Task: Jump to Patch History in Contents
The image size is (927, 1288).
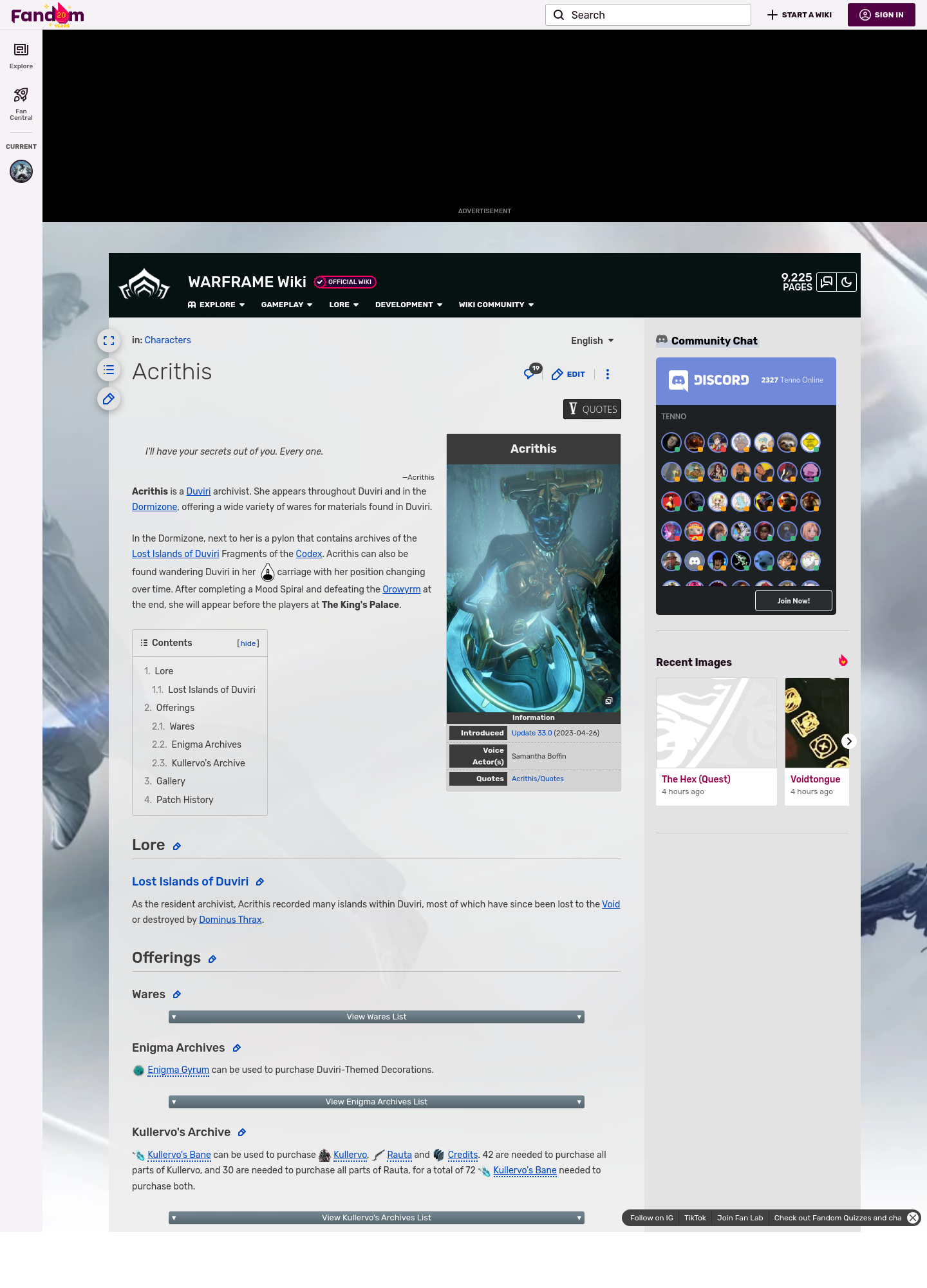Action: [179, 800]
